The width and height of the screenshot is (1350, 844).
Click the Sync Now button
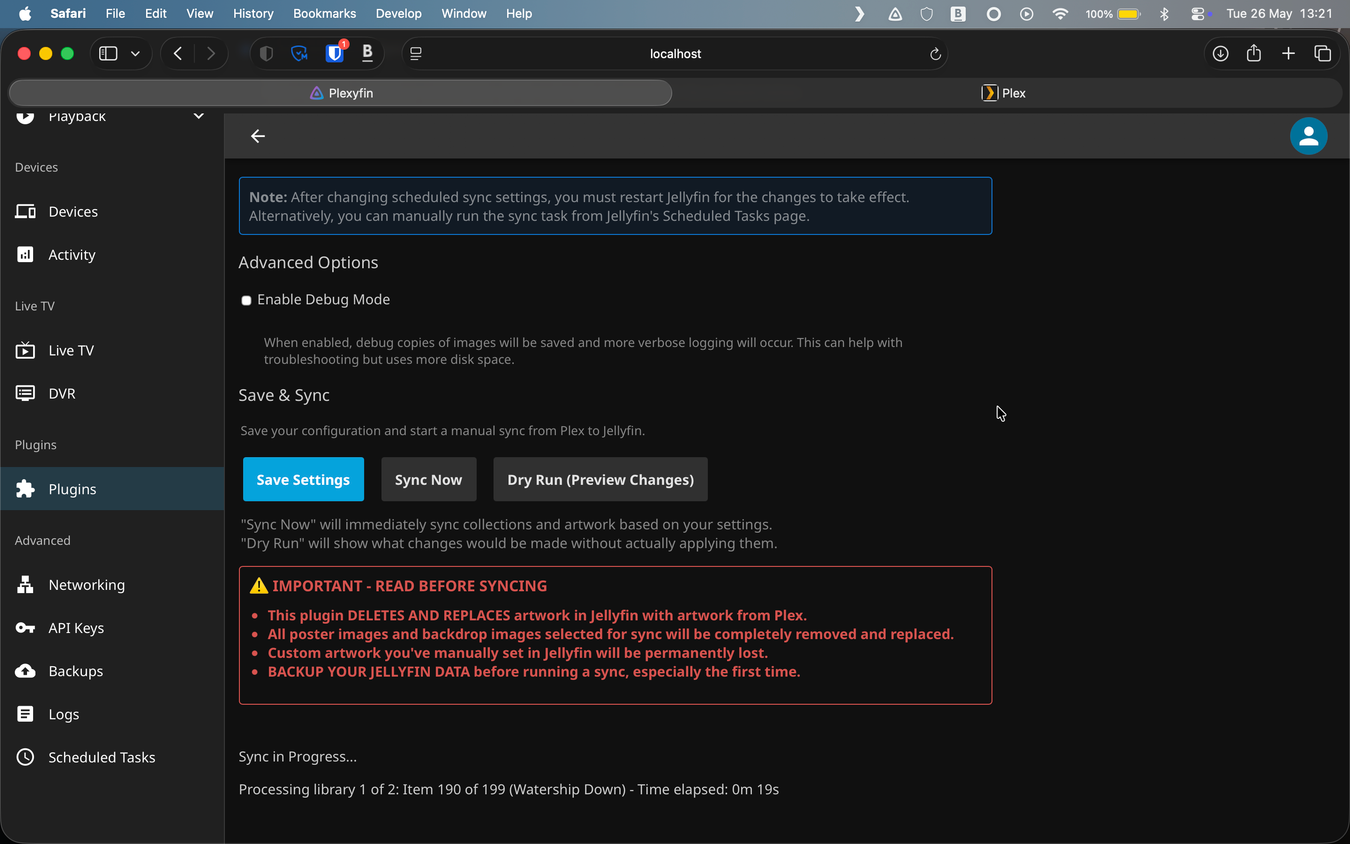click(428, 480)
